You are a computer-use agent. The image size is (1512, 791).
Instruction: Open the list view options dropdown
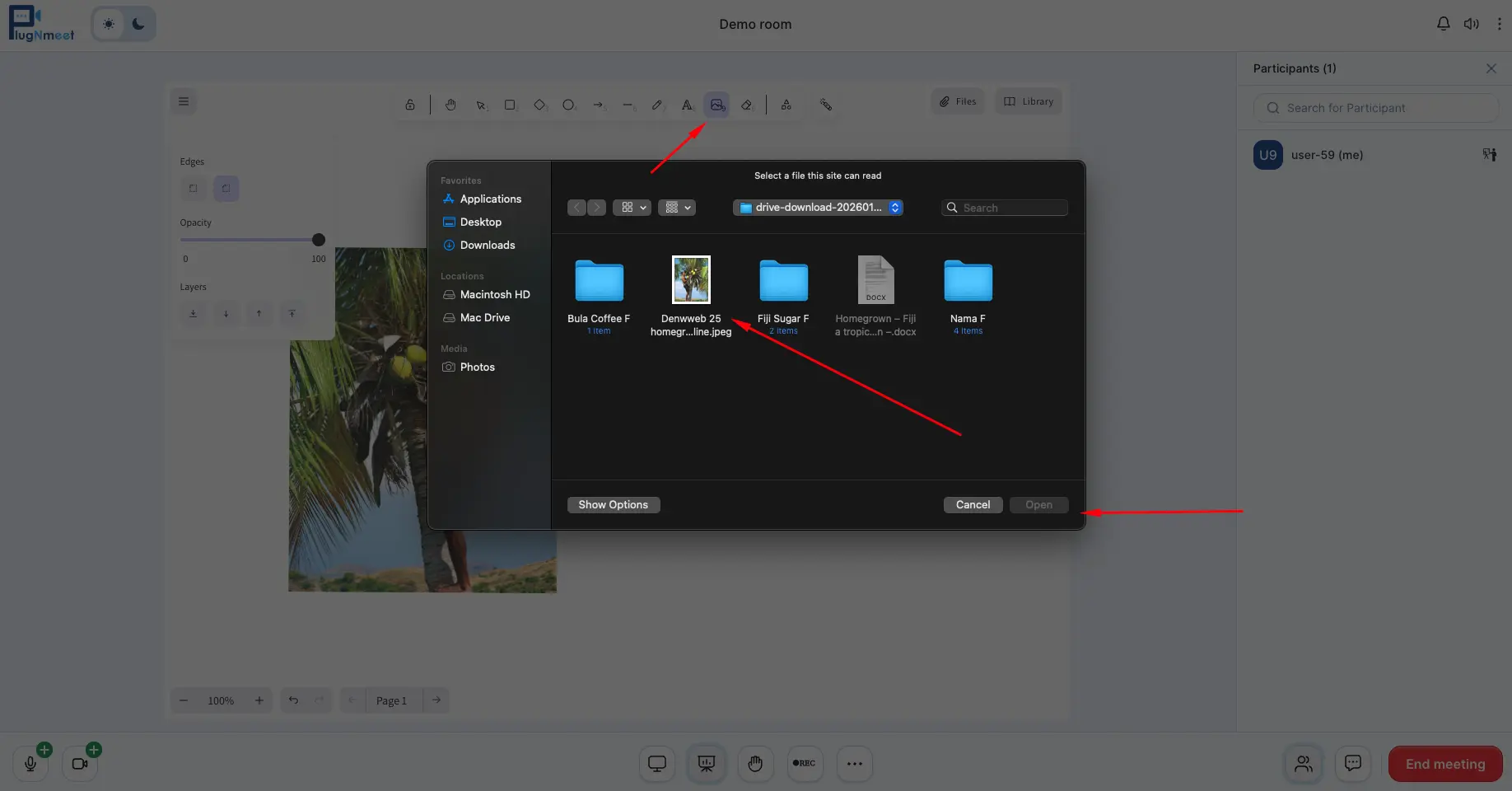click(x=676, y=208)
